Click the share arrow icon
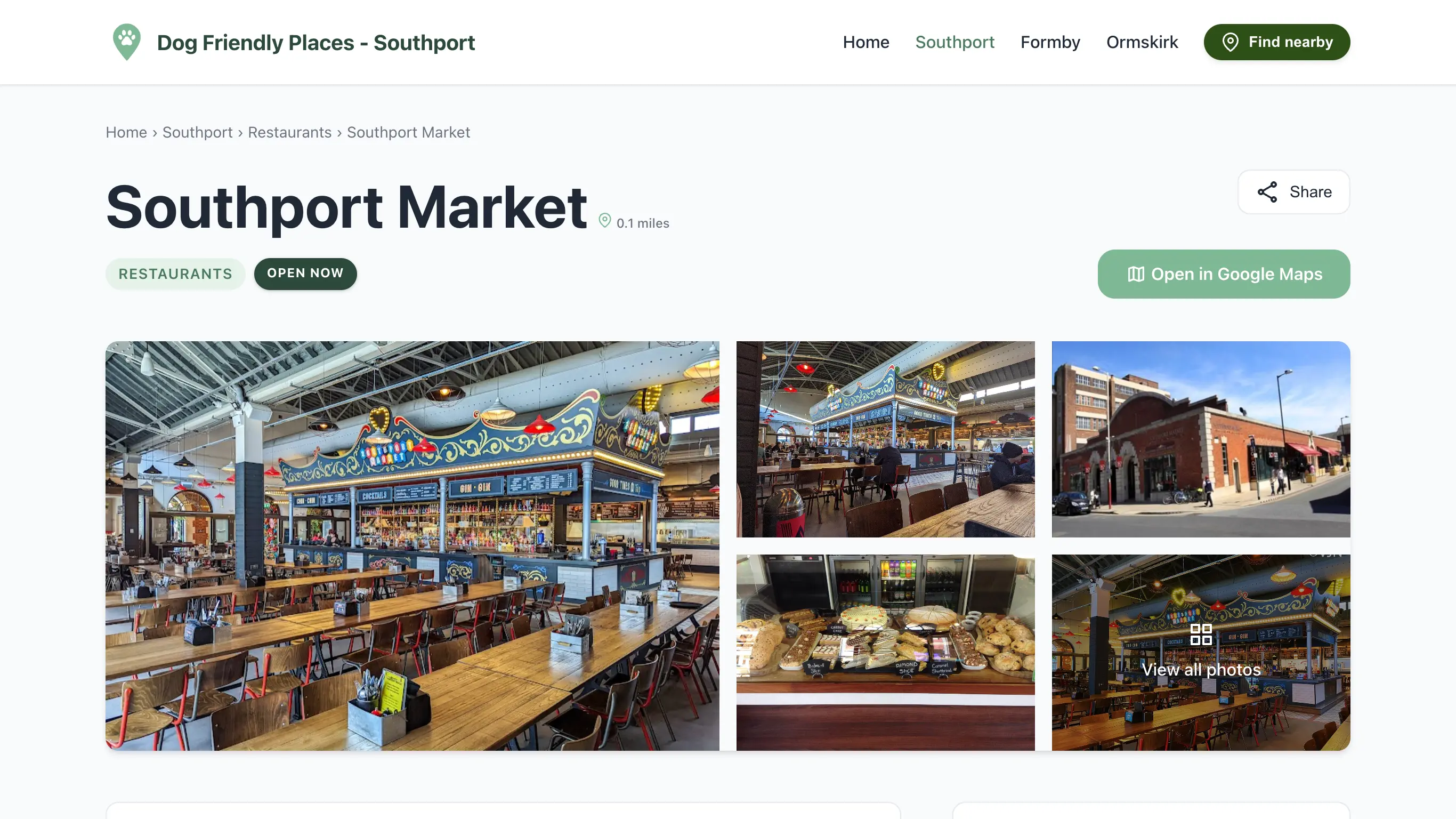The width and height of the screenshot is (1456, 819). [1267, 192]
